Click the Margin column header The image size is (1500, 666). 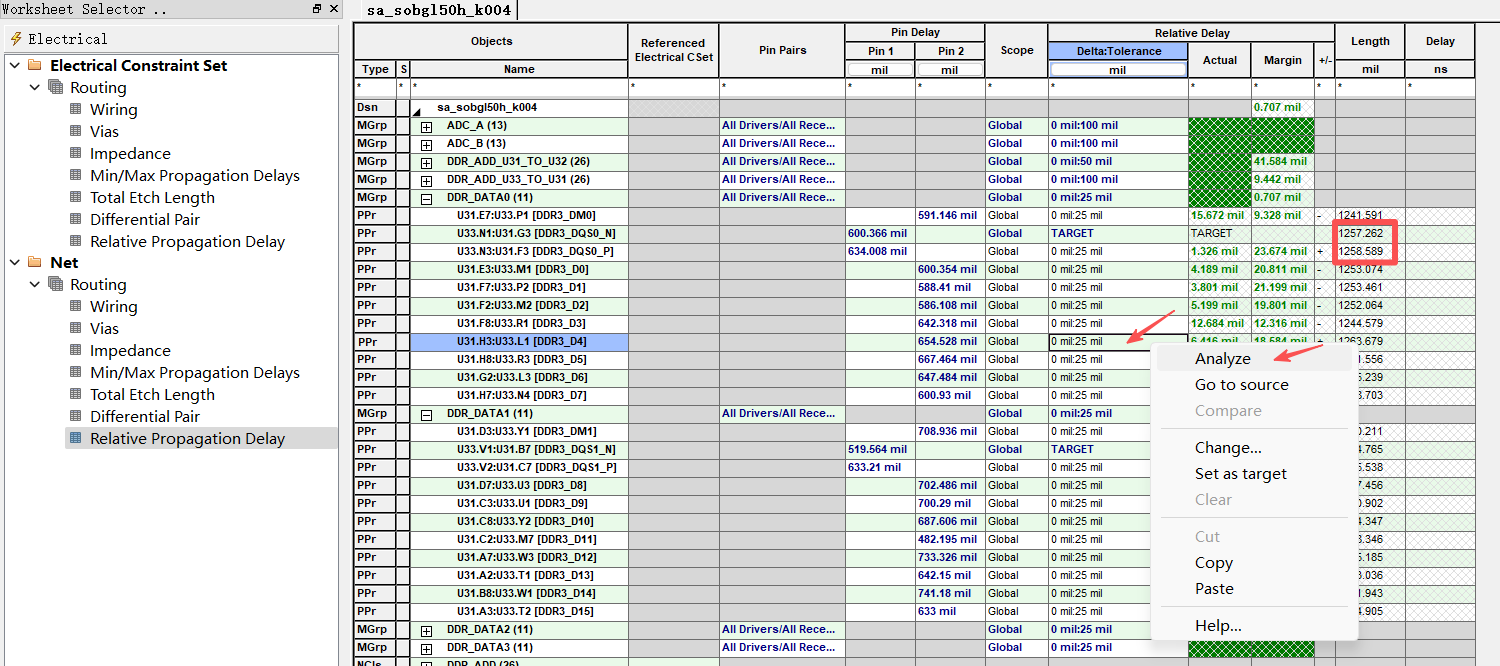[1282, 60]
